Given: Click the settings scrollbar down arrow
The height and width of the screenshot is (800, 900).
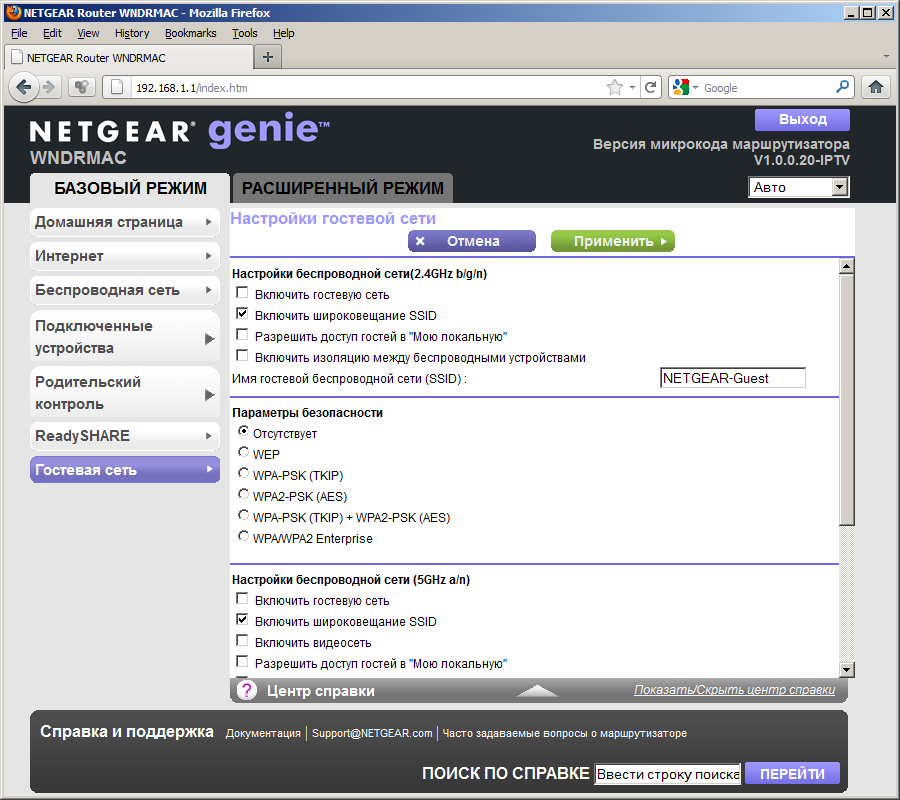Looking at the screenshot, I should pyautogui.click(x=847, y=669).
